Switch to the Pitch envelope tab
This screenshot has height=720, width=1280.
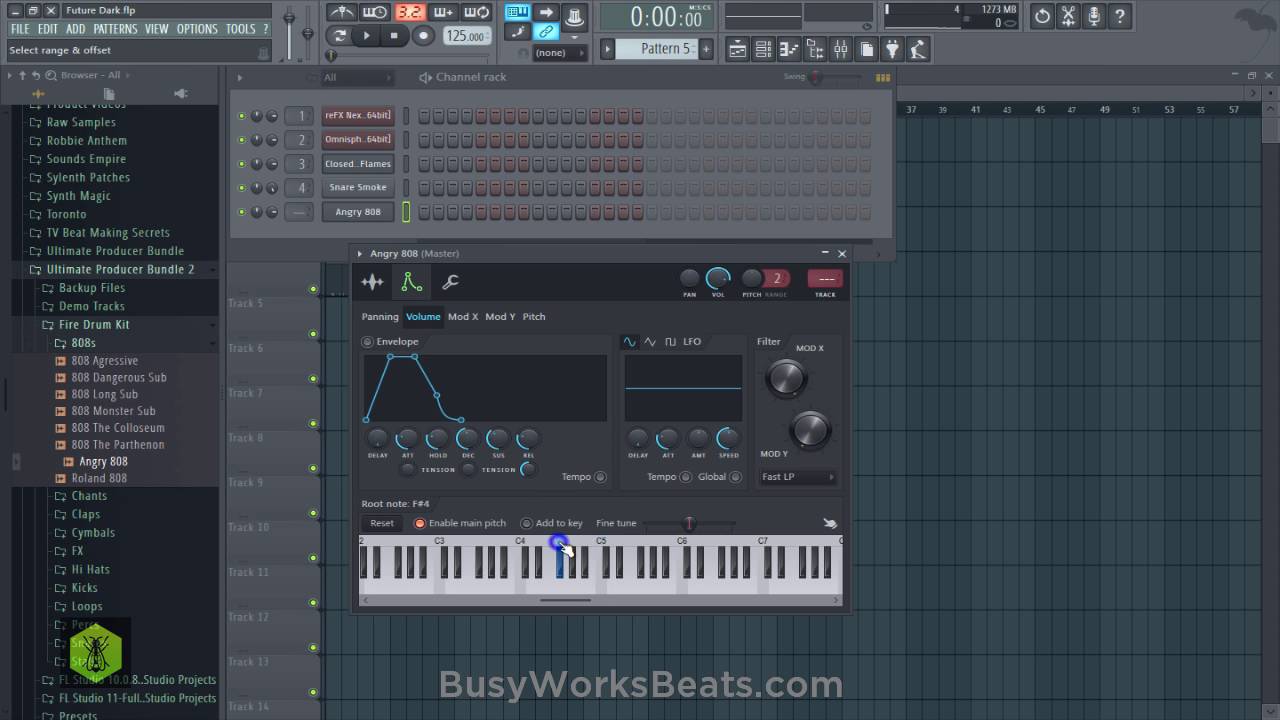(x=534, y=317)
